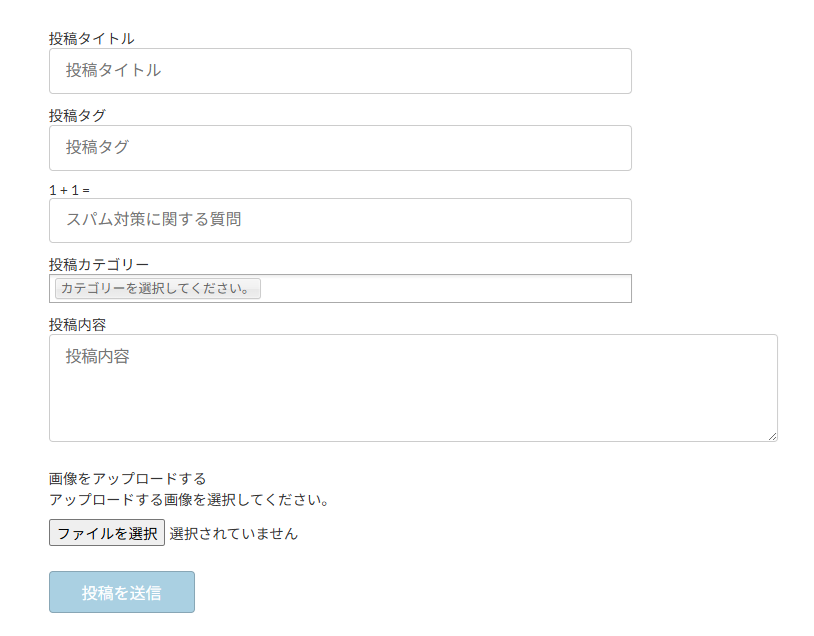This screenshot has height=636, width=814.
Task: Click the 投稿タイトル text input field
Action: (x=340, y=71)
